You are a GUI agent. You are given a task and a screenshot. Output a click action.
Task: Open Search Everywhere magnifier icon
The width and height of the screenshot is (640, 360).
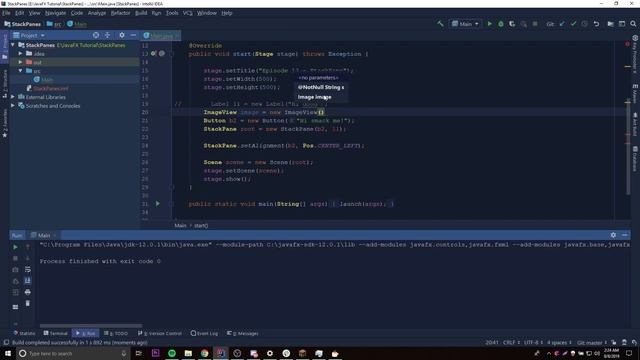[x=633, y=24]
